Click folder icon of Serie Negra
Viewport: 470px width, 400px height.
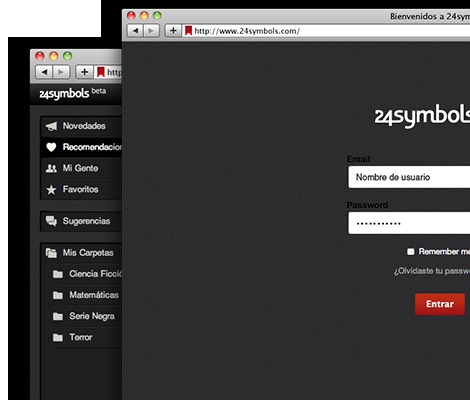[x=58, y=316]
